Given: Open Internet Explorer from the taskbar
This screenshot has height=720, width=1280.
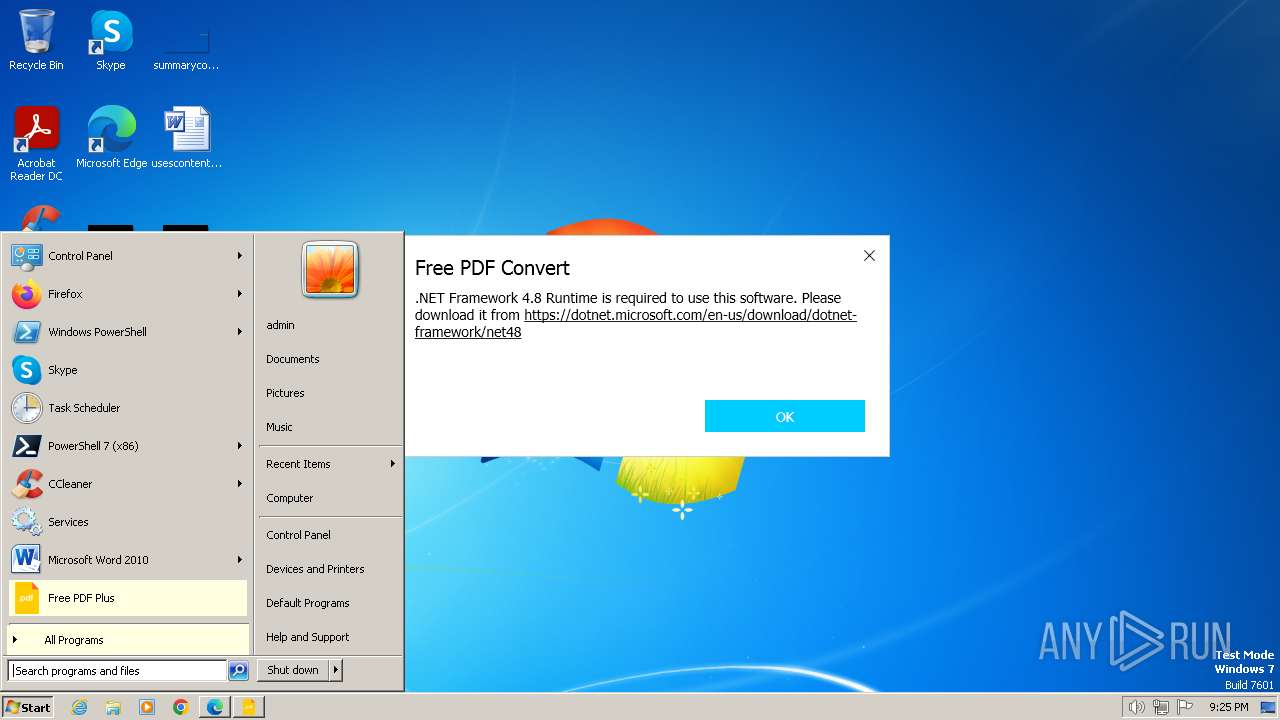Looking at the screenshot, I should [x=79, y=707].
